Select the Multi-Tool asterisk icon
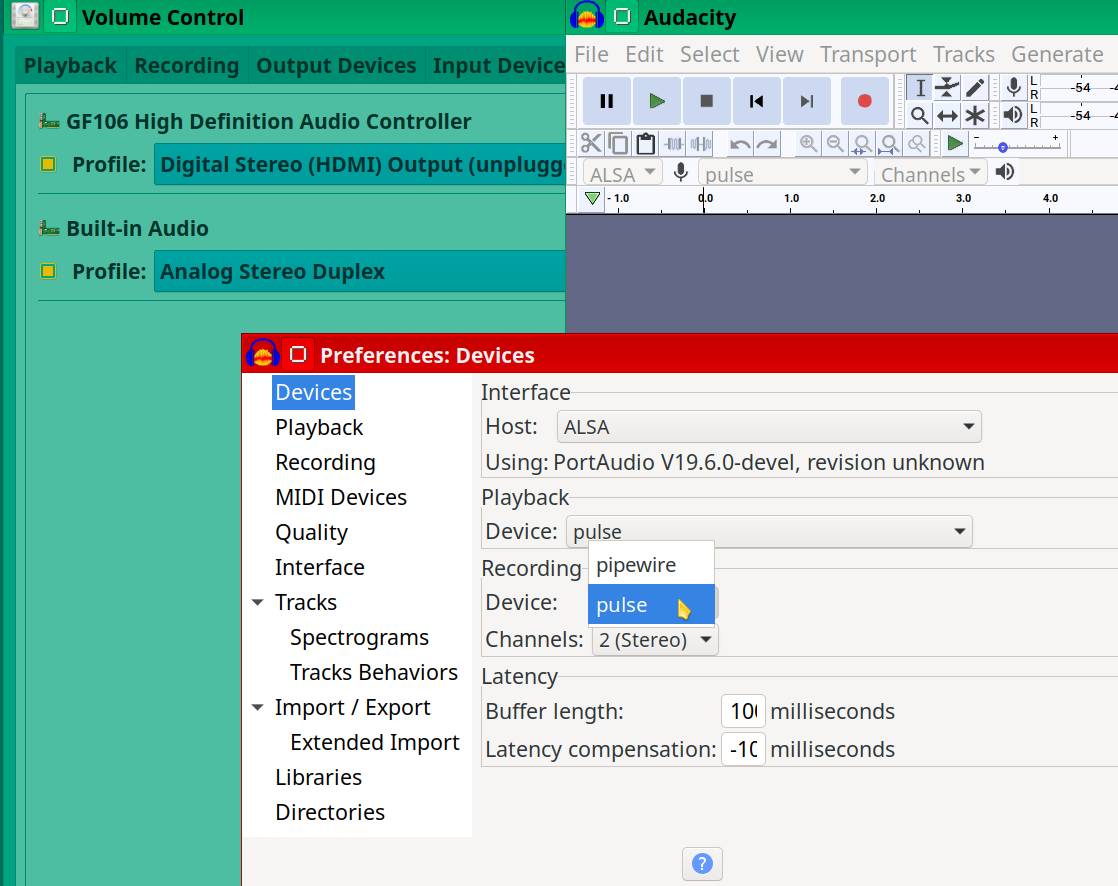Image resolution: width=1118 pixels, height=886 pixels. point(975,115)
